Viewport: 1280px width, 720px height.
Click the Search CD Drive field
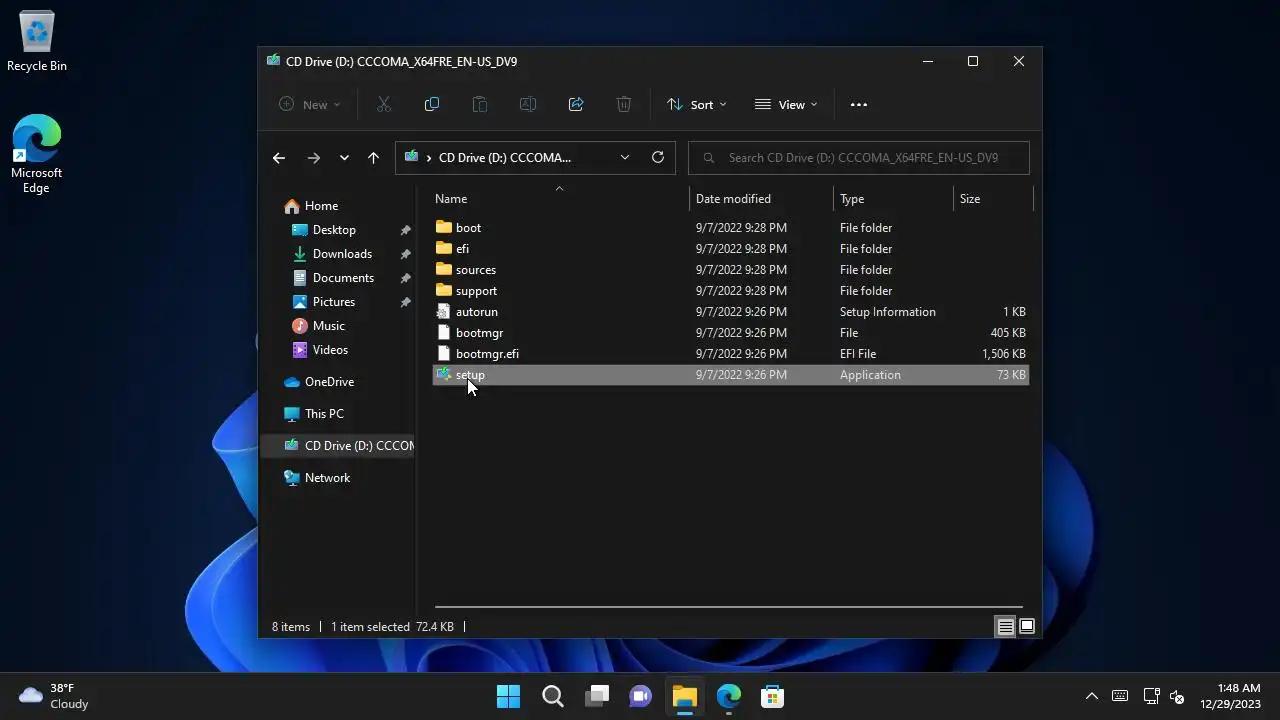point(859,158)
